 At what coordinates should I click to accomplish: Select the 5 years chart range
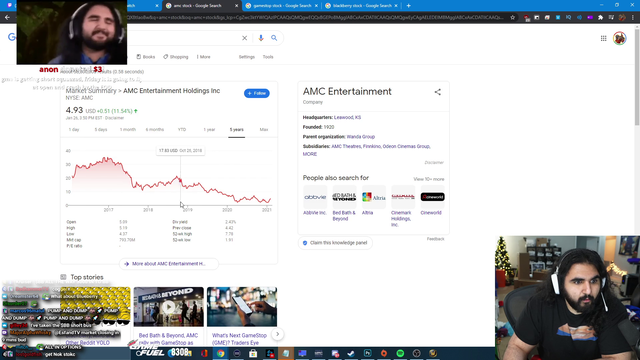pyautogui.click(x=236, y=130)
